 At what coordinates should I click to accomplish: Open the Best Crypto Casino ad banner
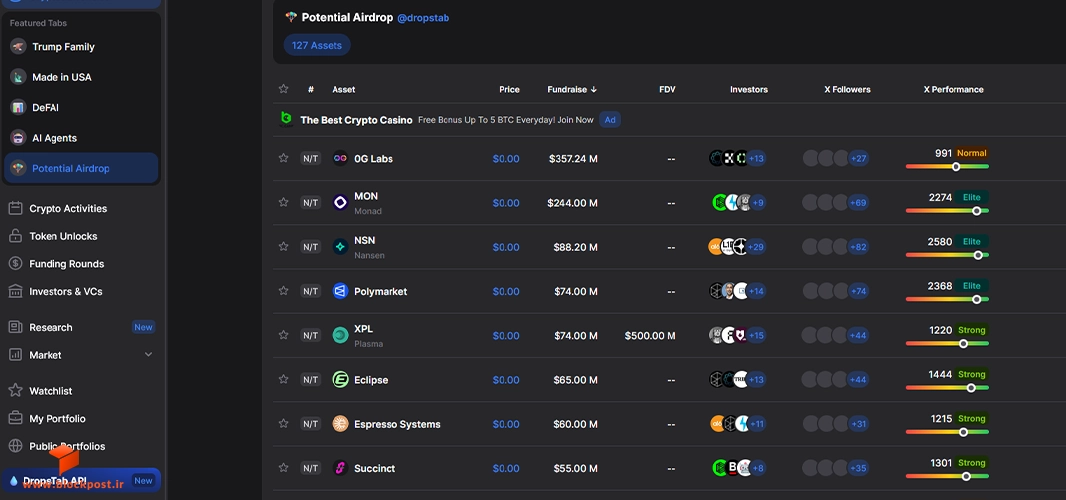click(450, 120)
